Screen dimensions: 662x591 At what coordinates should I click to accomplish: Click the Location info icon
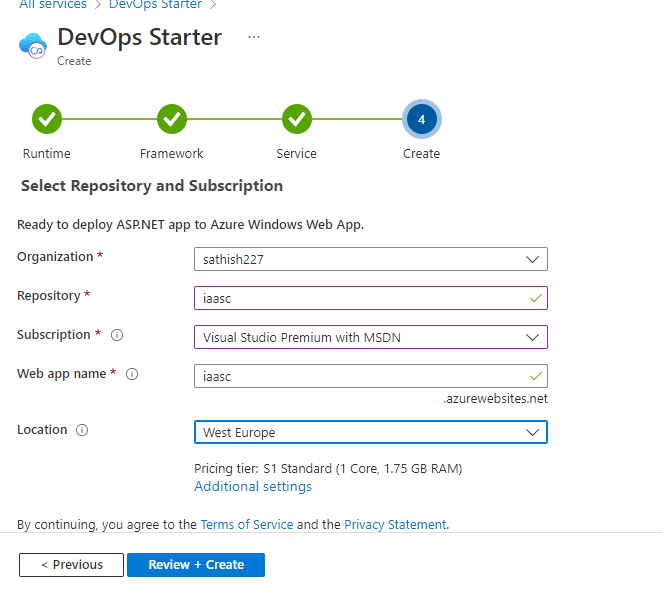point(82,430)
